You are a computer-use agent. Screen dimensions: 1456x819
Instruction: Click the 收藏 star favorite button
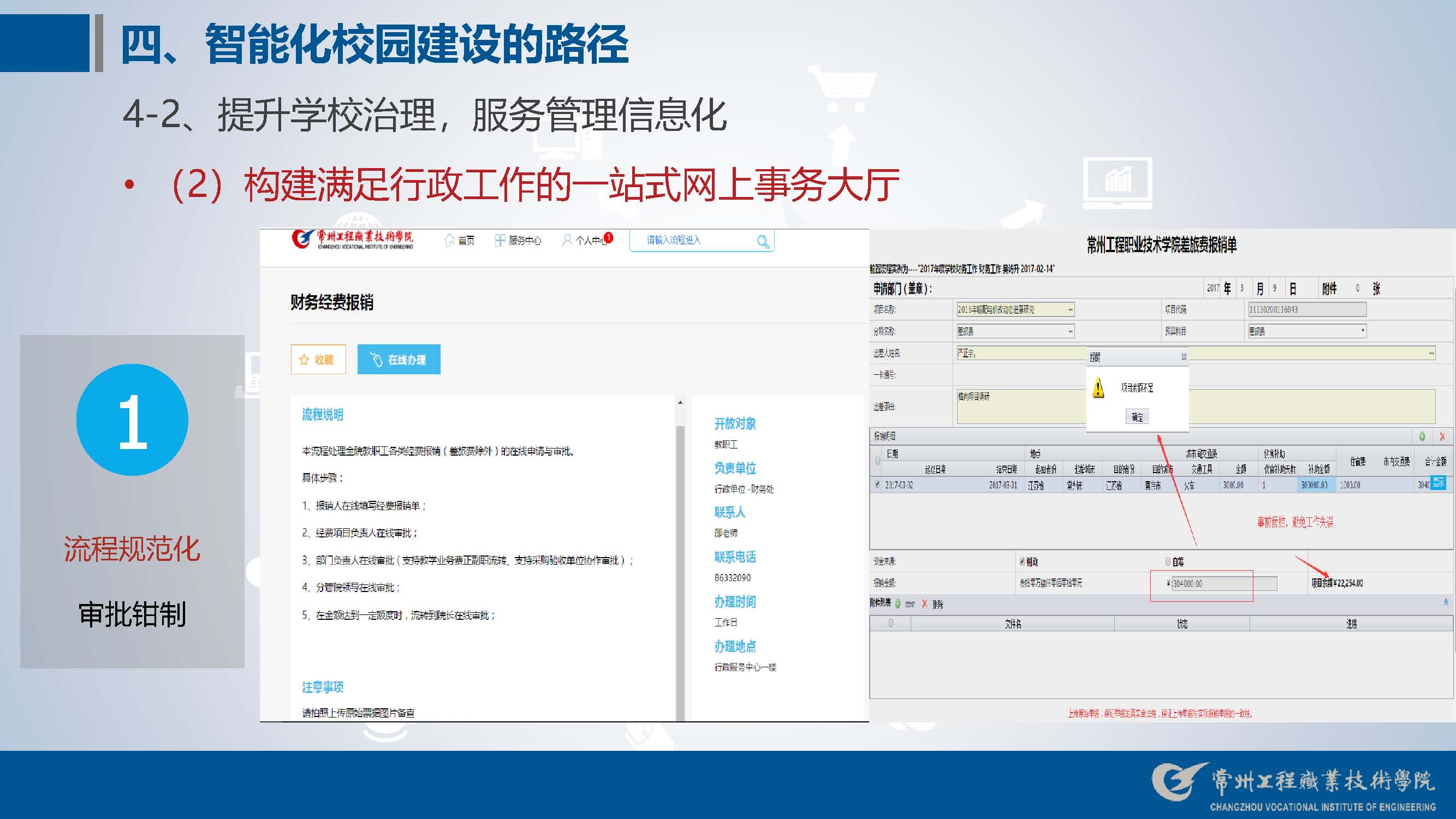tap(318, 359)
